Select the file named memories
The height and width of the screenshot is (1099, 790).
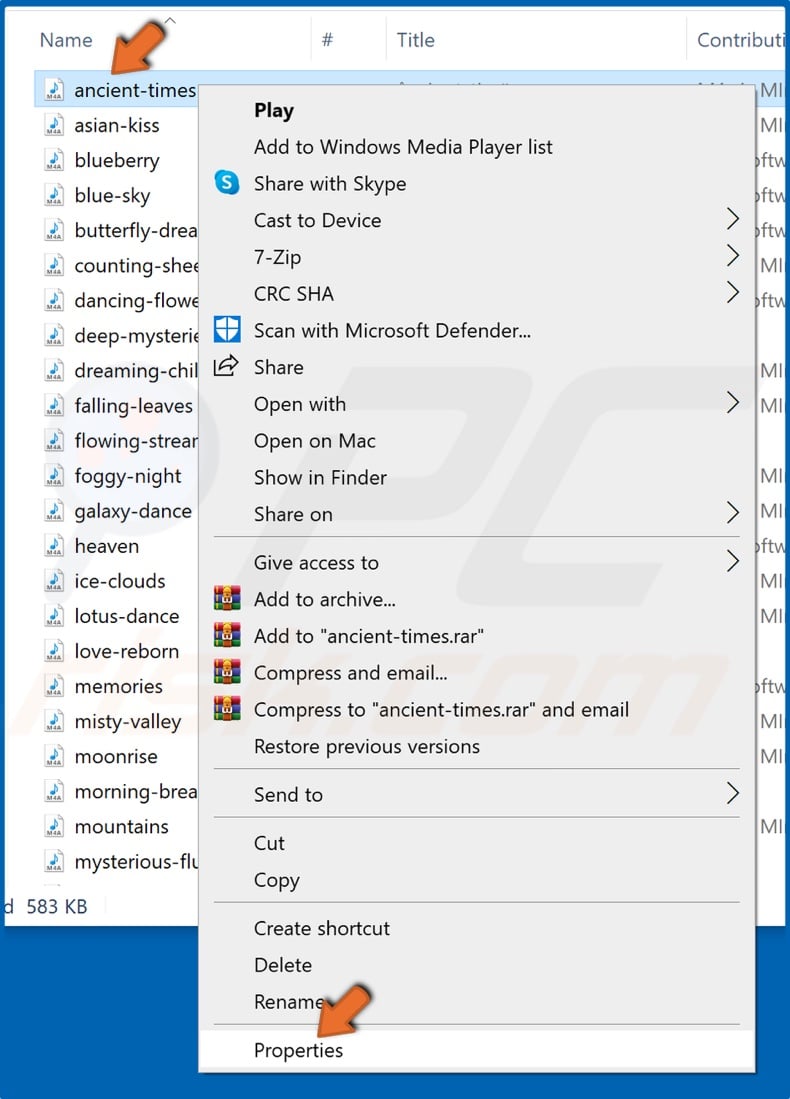point(118,686)
